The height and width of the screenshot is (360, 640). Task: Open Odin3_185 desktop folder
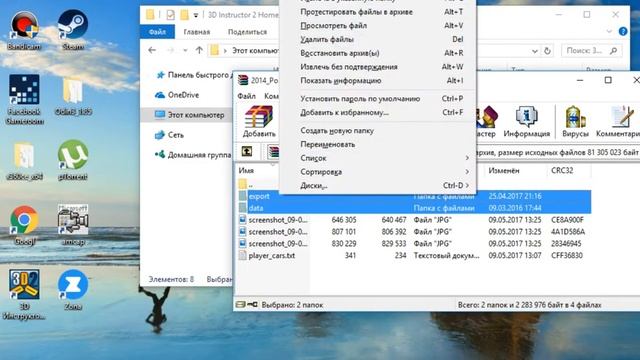pos(73,97)
